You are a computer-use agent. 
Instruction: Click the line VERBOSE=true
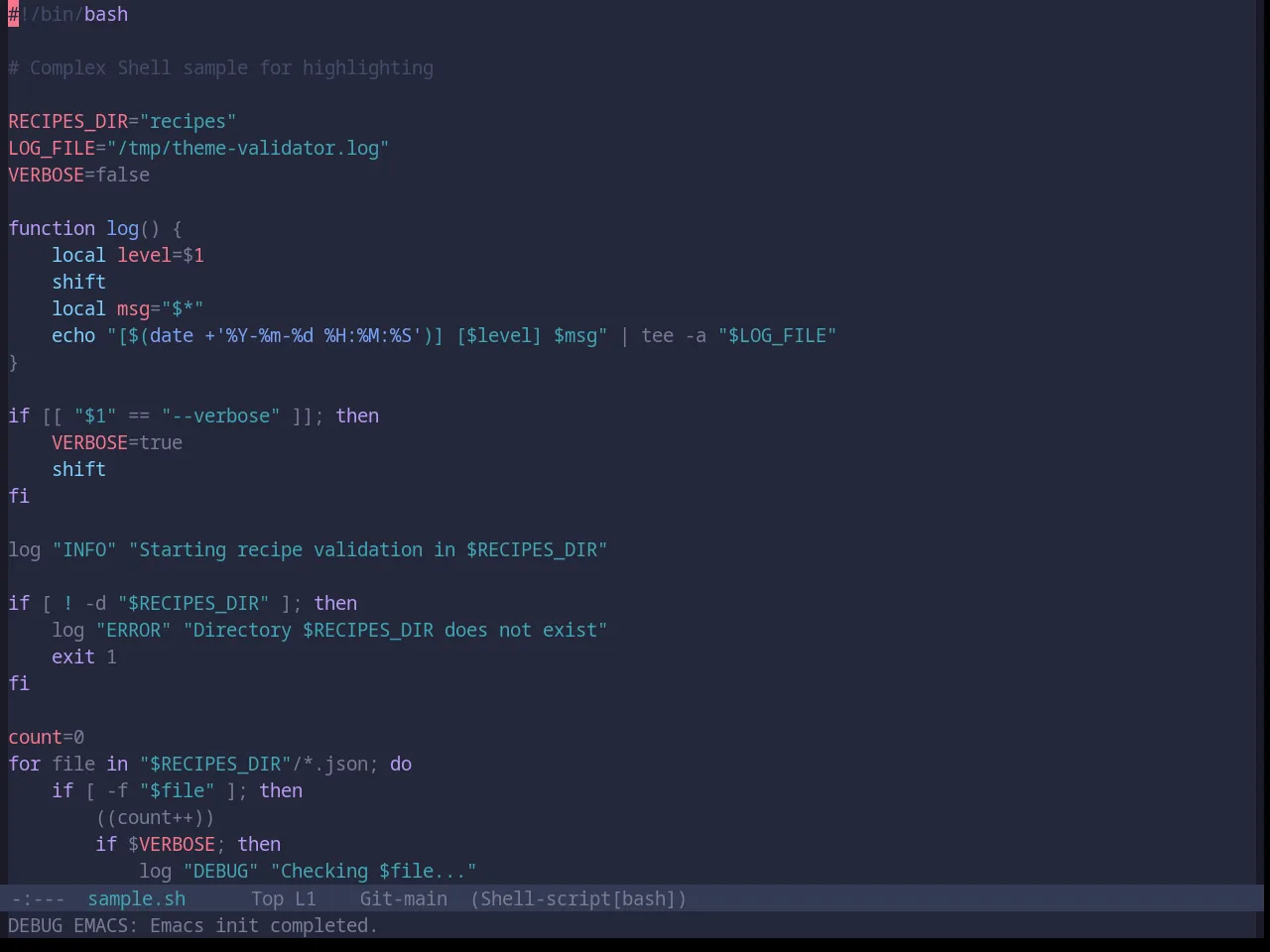click(117, 442)
